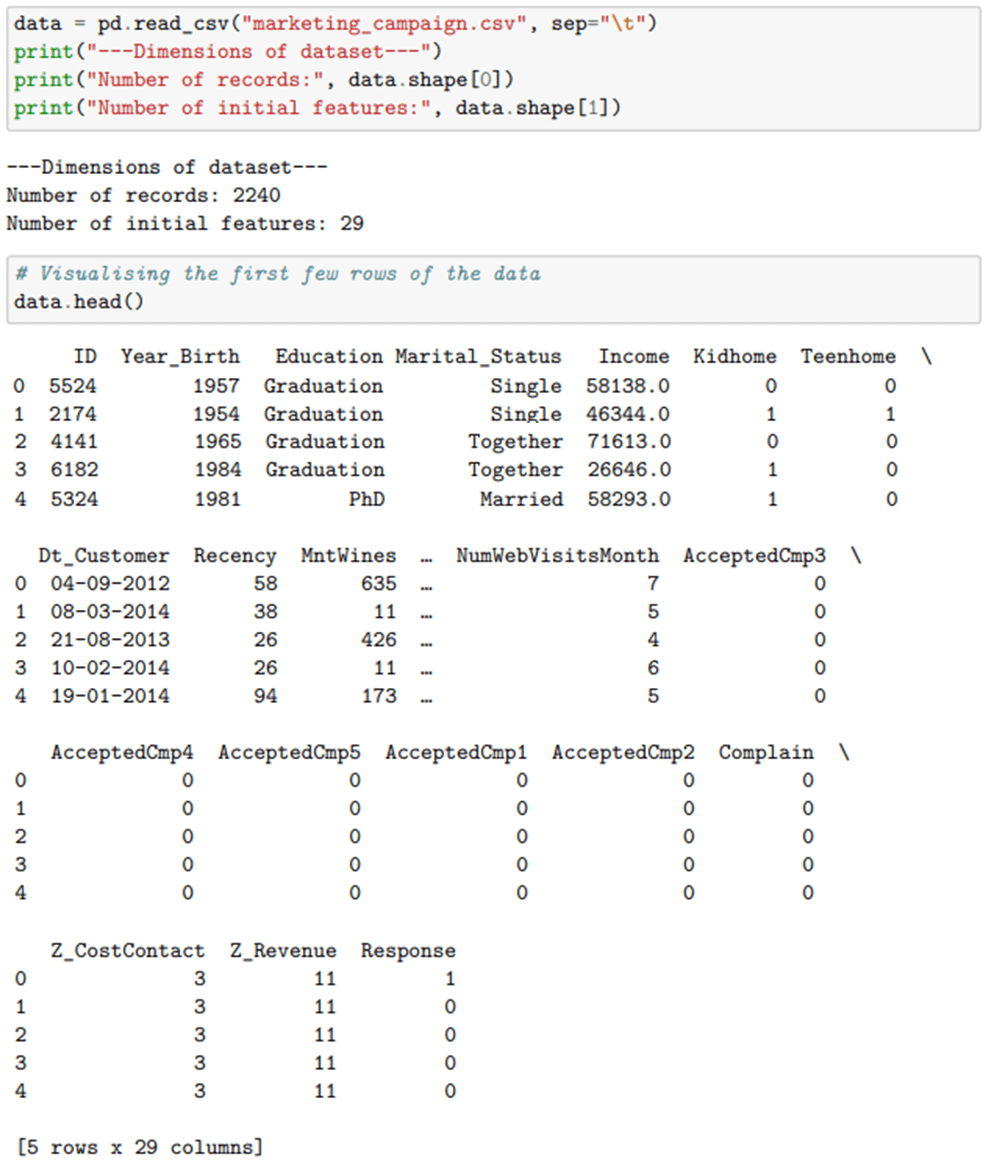The image size is (994, 1171).
Task: Click the pd.read_csv code line
Action: [335, 24]
